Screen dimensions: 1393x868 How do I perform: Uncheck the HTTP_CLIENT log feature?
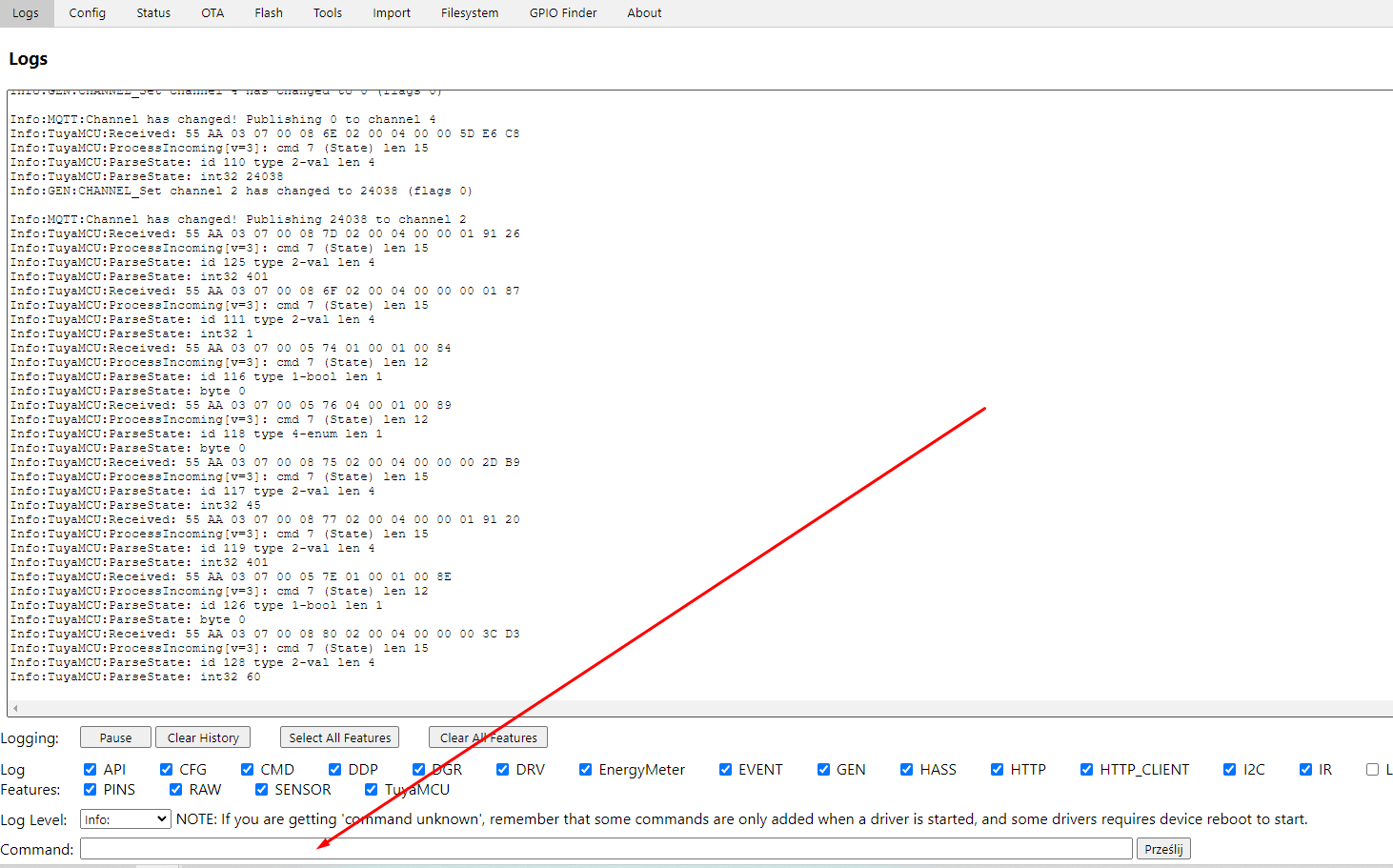coord(1086,769)
